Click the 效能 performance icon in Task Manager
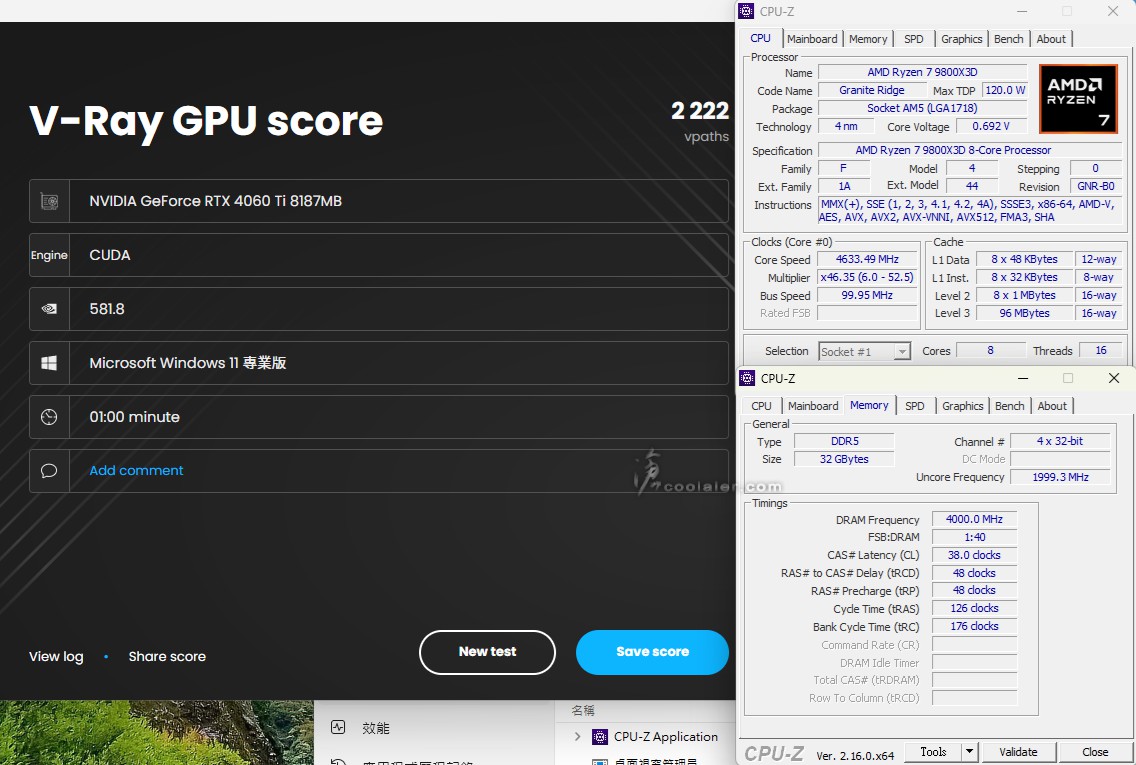The height and width of the screenshot is (765, 1136). click(x=338, y=728)
